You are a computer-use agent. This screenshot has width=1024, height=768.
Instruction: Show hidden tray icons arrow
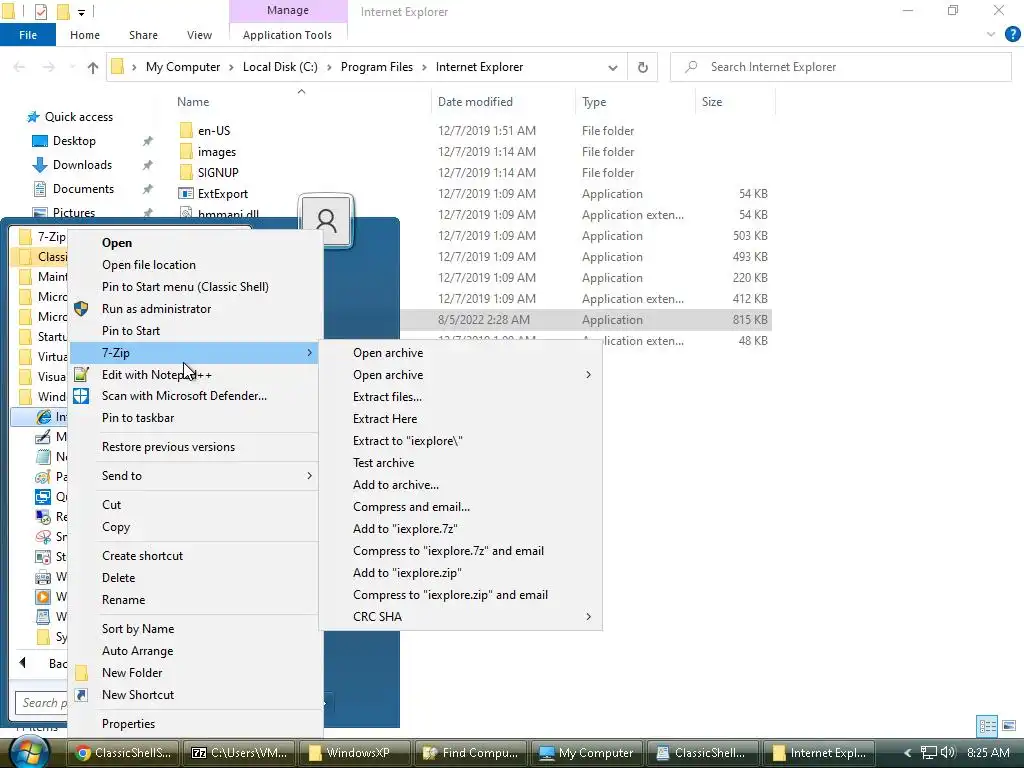click(907, 753)
